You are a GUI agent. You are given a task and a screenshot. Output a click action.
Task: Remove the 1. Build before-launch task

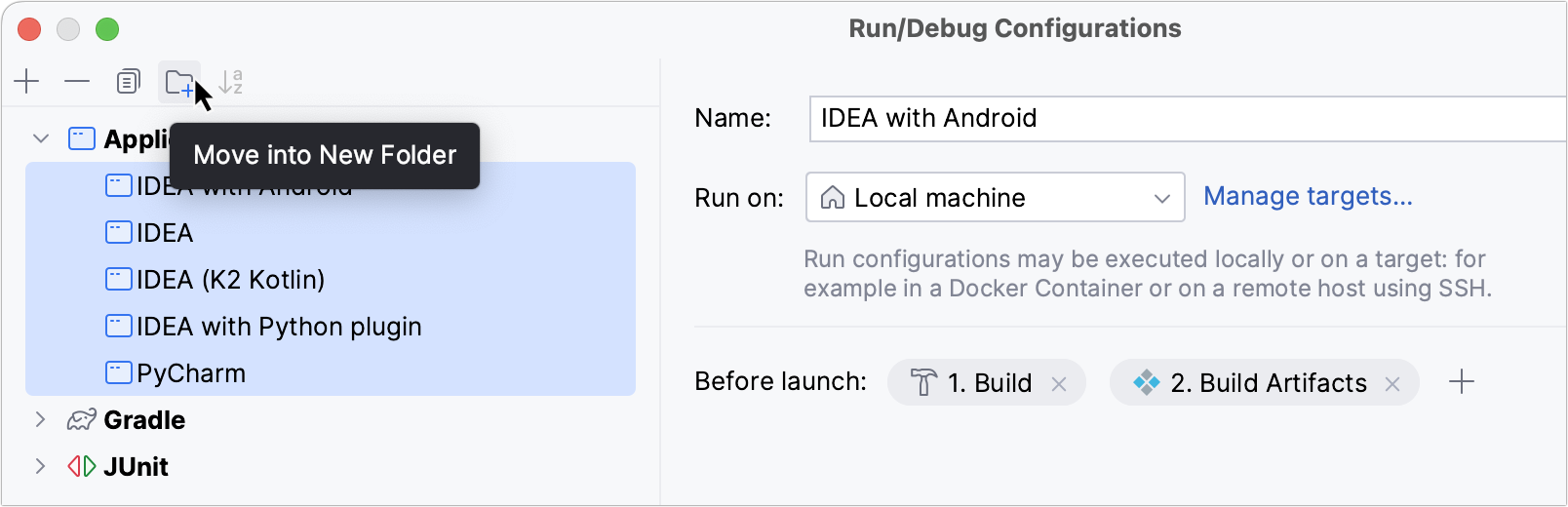pyautogui.click(x=1059, y=384)
